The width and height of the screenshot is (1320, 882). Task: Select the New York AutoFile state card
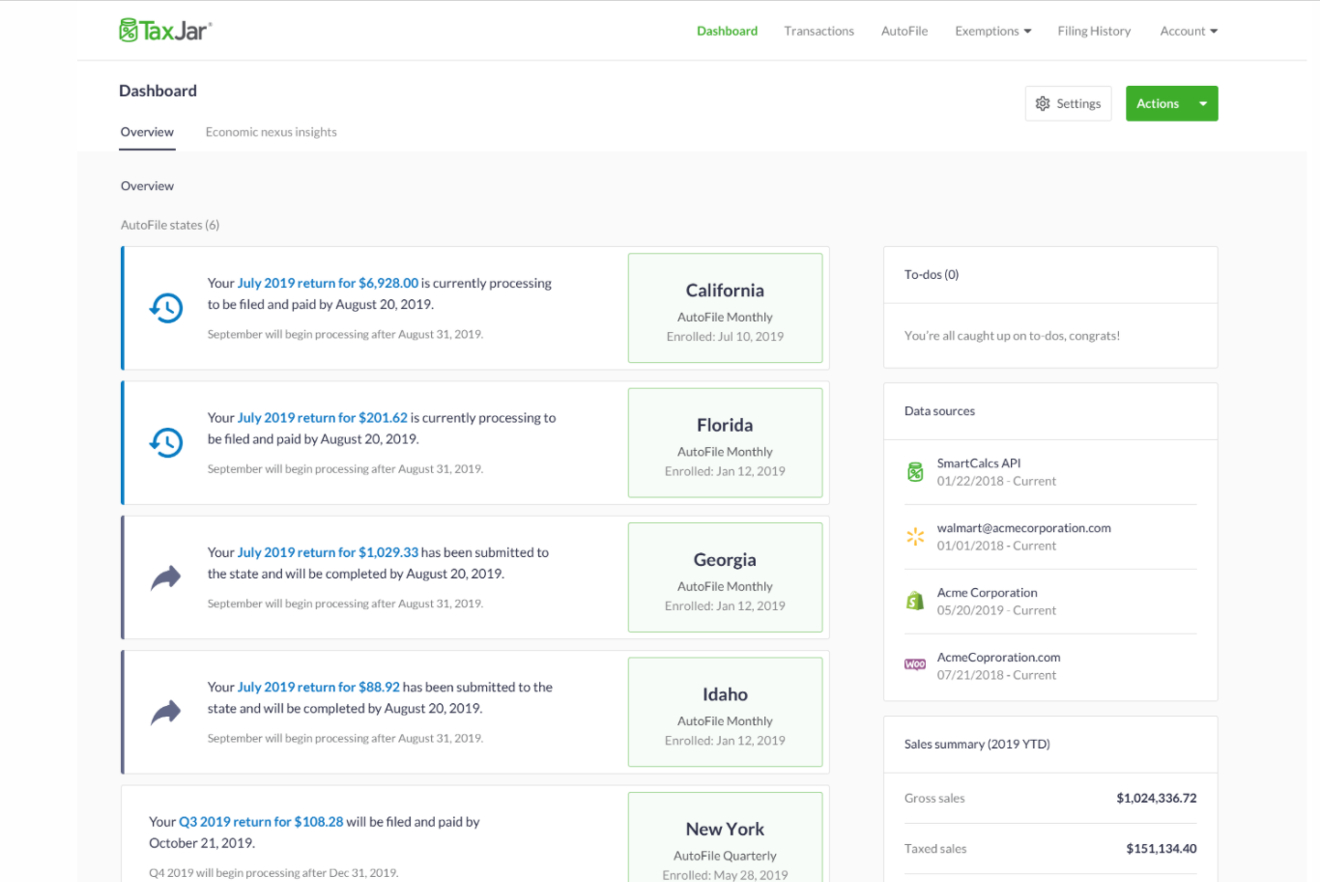725,836
